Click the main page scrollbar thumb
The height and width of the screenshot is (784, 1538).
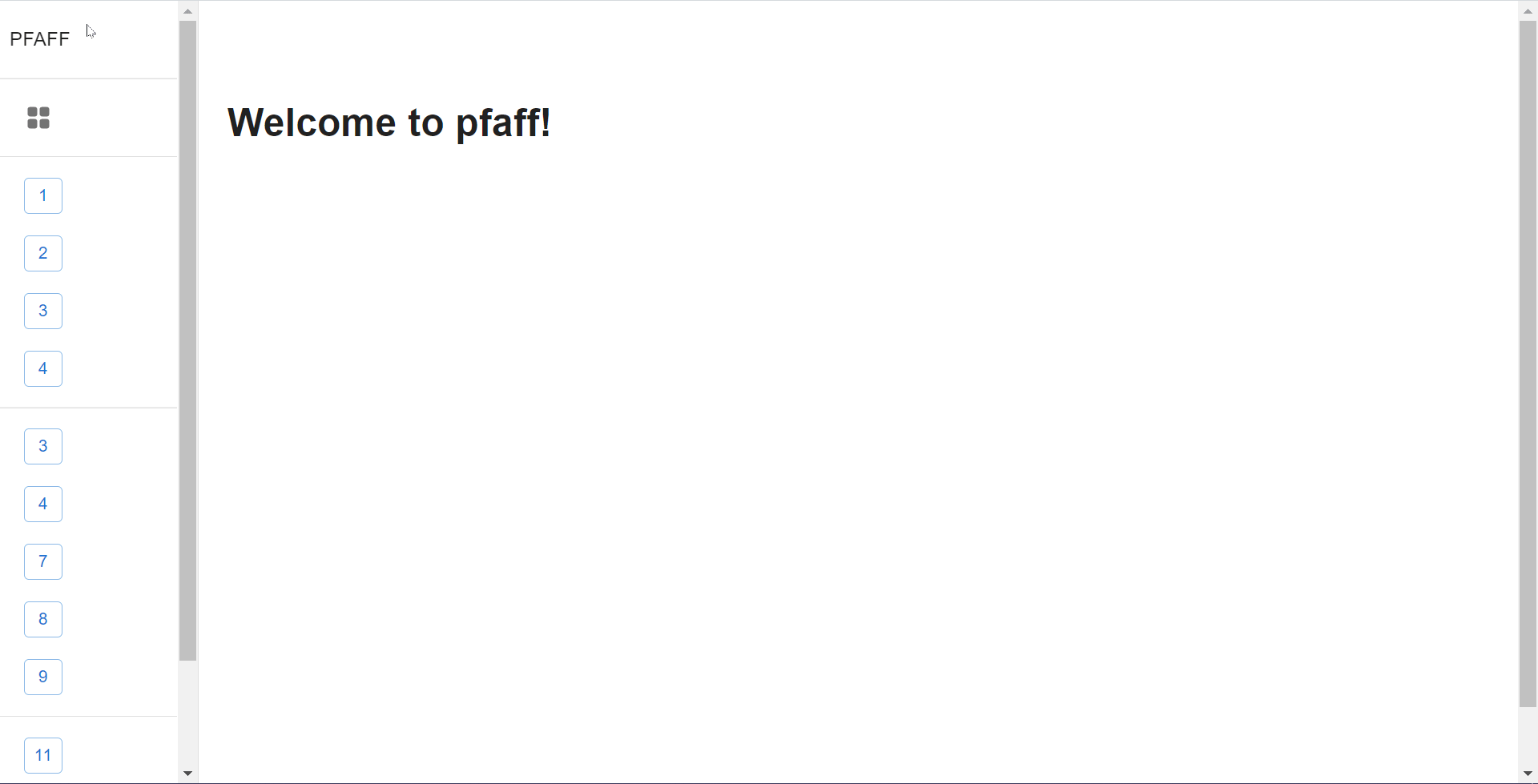coord(1528,364)
